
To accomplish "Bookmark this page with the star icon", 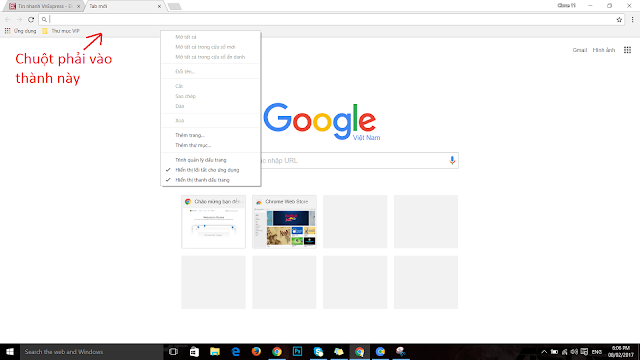I will (619, 19).
